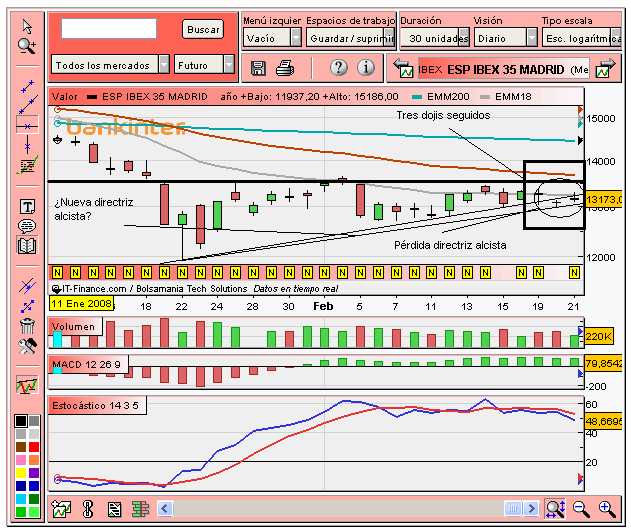Image resolution: width=631 pixels, height=530 pixels.
Task: Click the Tres dojis seguidos annotation text
Action: point(443,115)
